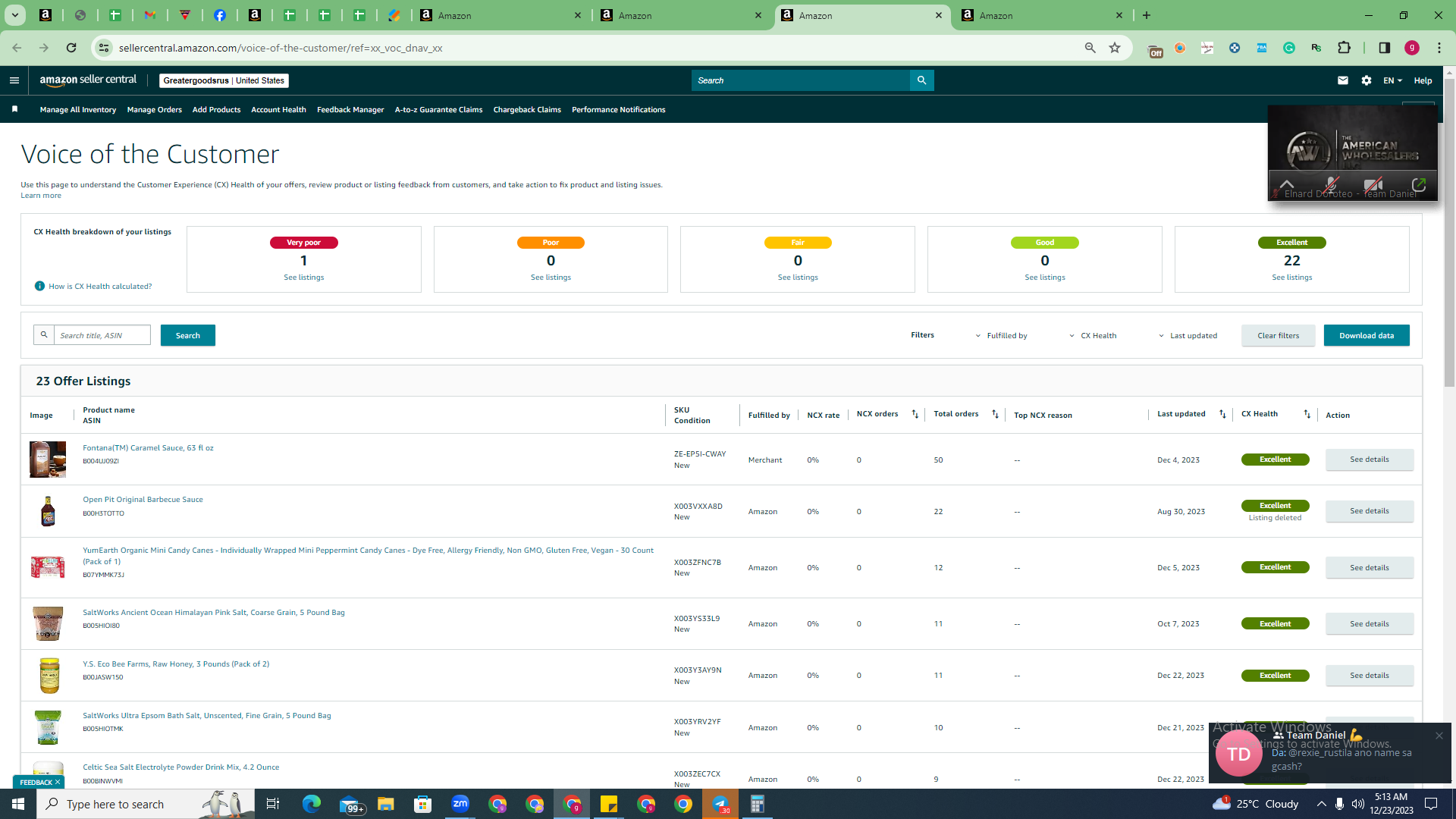Sort by Last updated column arrows
The image size is (1456, 819).
click(x=1222, y=414)
